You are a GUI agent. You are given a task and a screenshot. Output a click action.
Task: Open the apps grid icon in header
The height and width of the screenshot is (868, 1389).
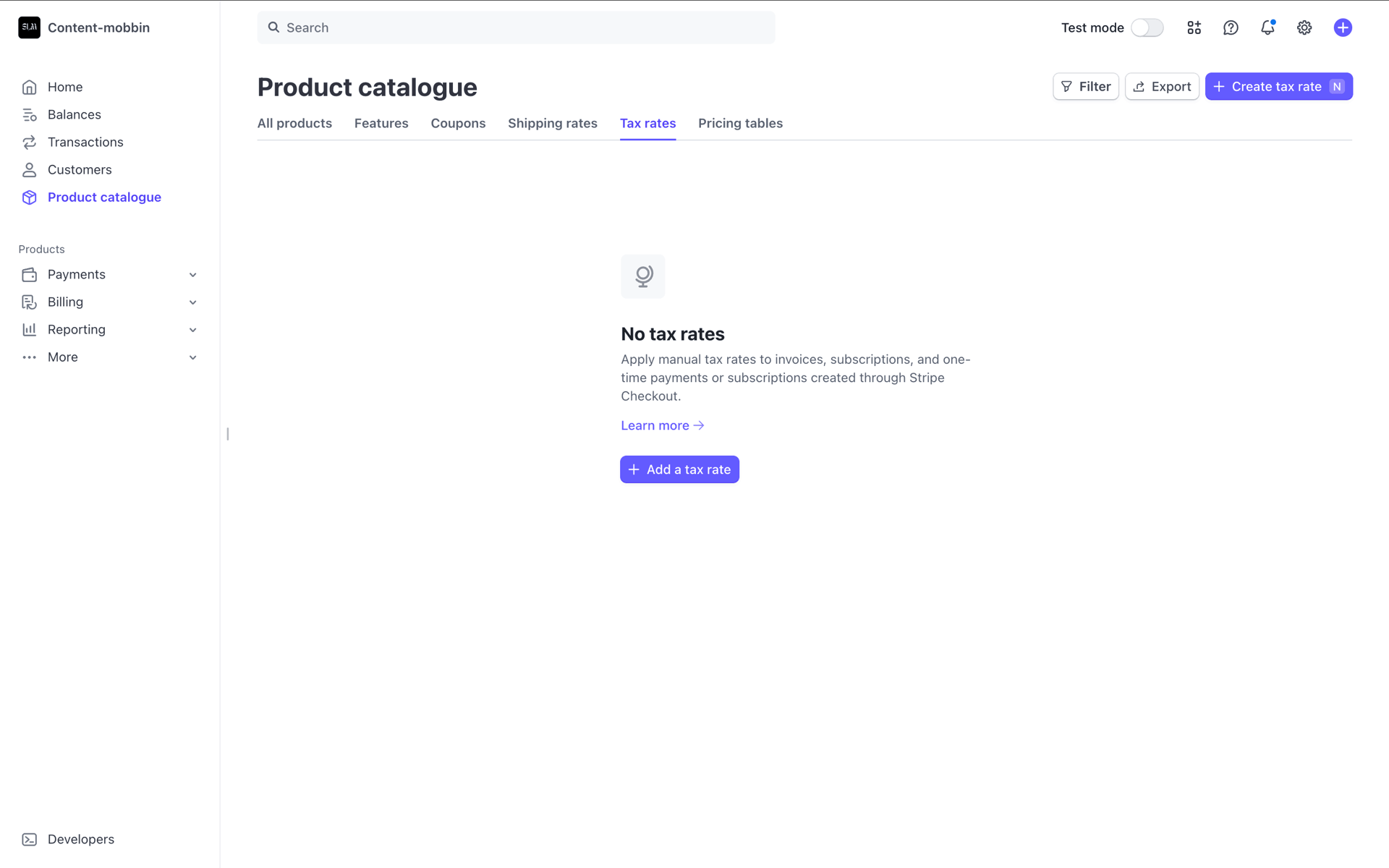[x=1194, y=27]
